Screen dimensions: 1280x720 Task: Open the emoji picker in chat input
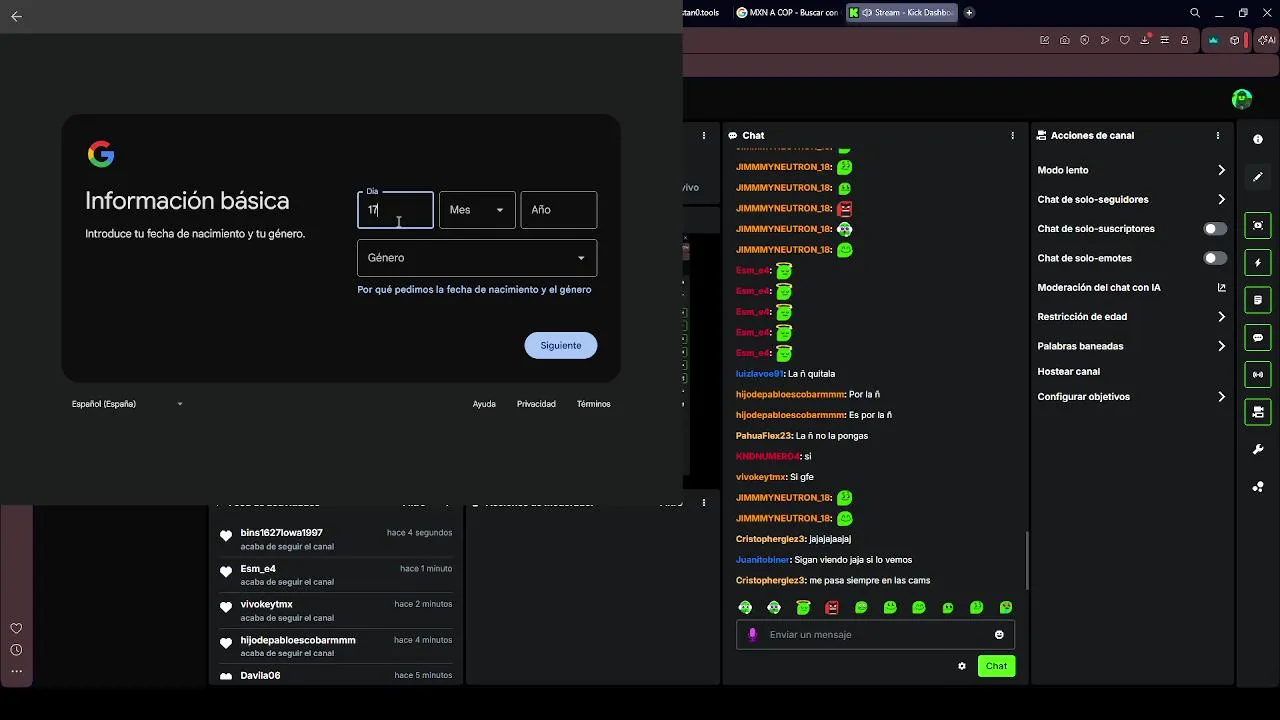(x=999, y=634)
